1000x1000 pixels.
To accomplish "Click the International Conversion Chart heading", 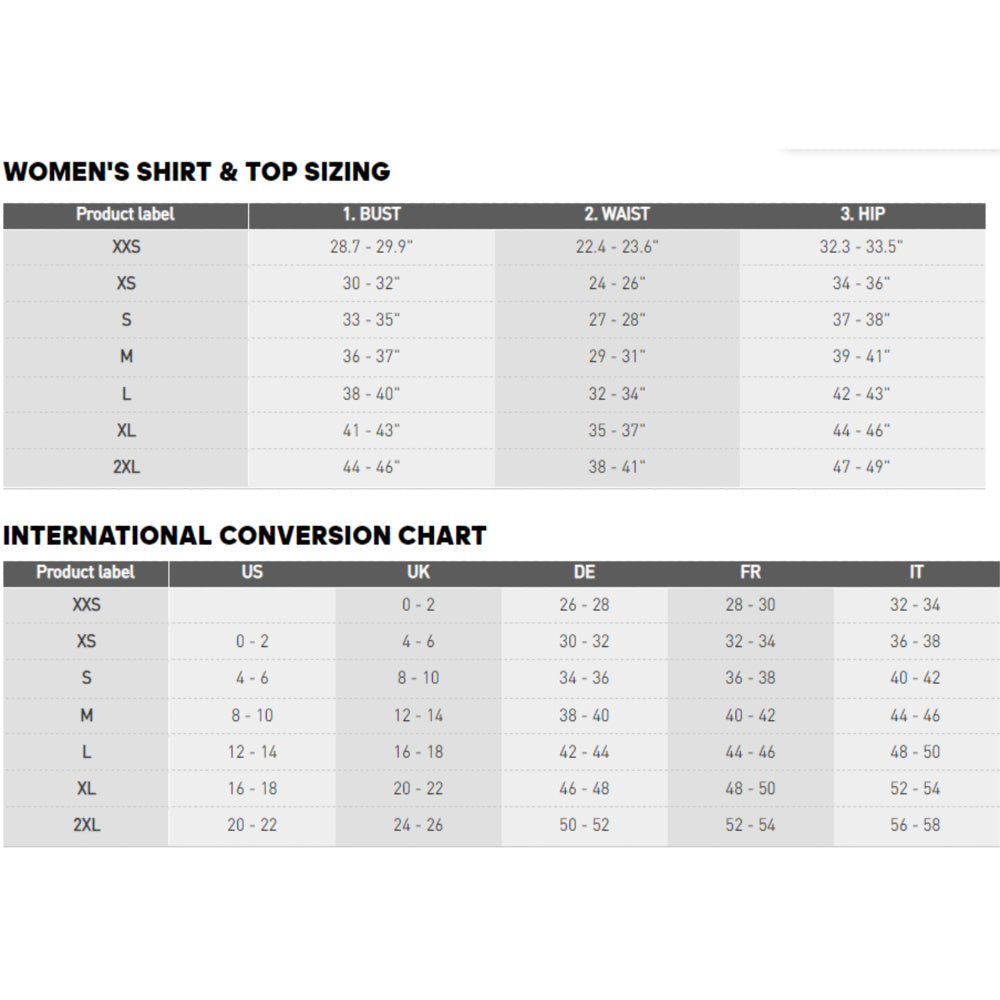I will [244, 536].
